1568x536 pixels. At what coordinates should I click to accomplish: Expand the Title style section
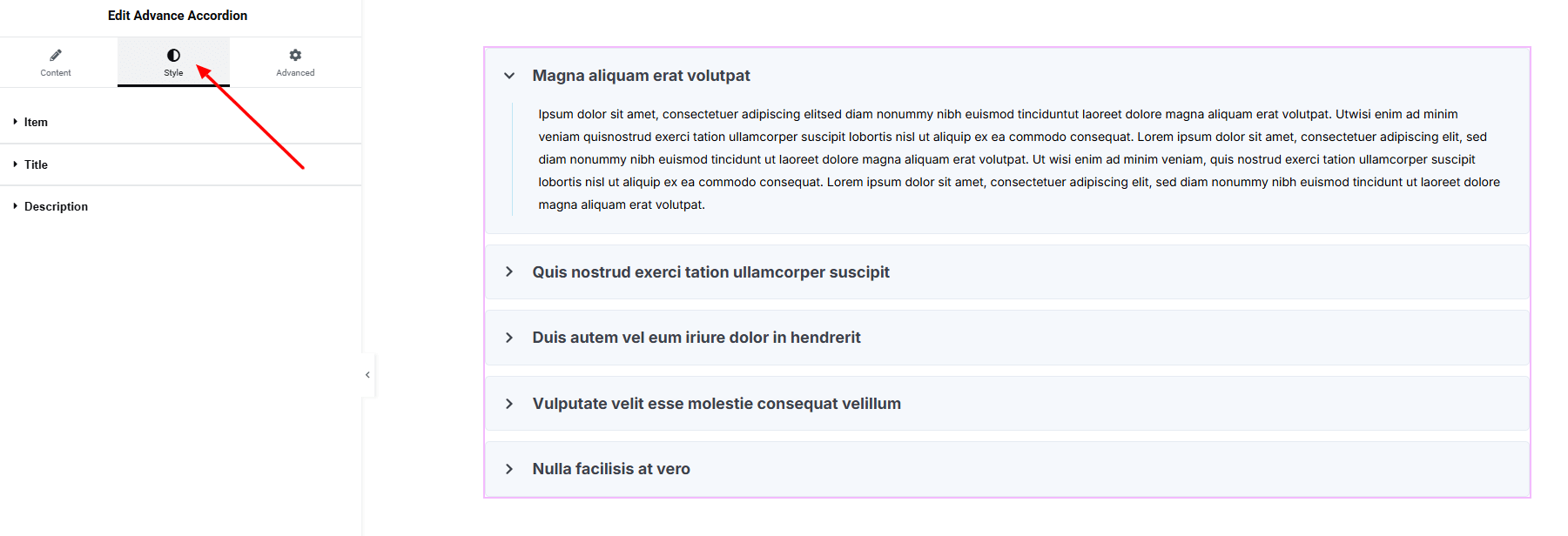[x=36, y=164]
